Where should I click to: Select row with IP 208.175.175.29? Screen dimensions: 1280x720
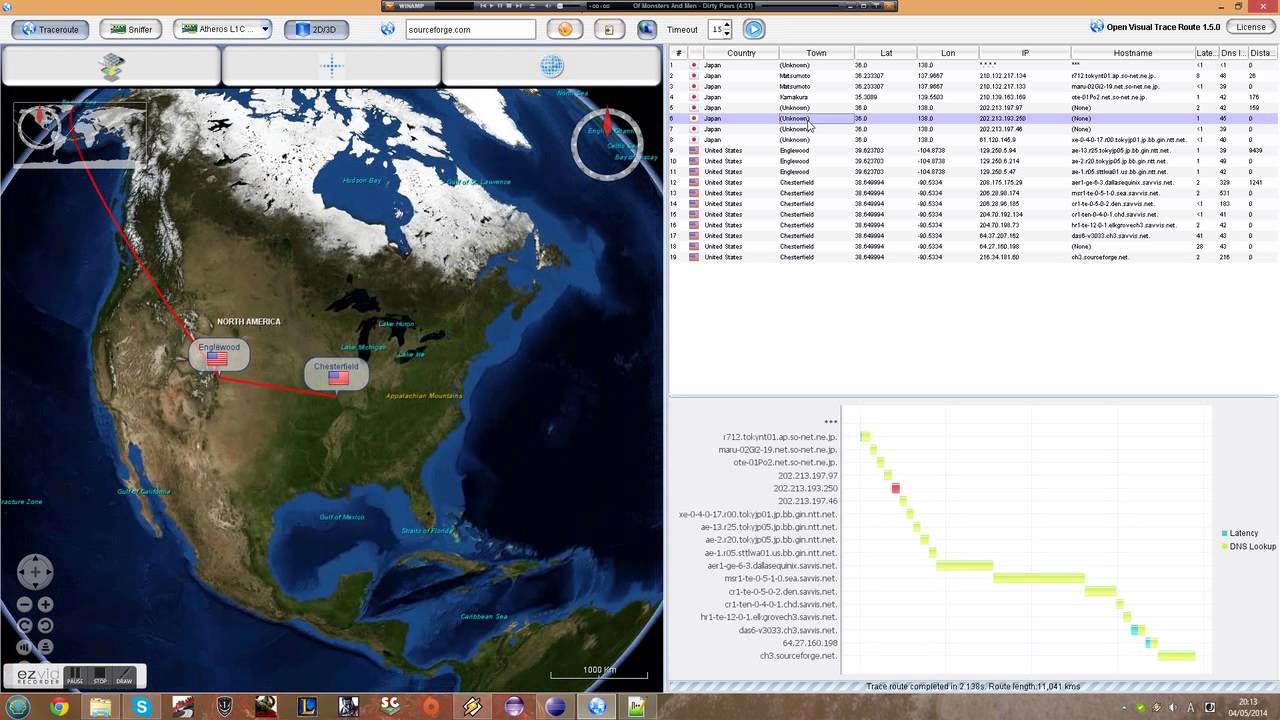pyautogui.click(x=974, y=182)
